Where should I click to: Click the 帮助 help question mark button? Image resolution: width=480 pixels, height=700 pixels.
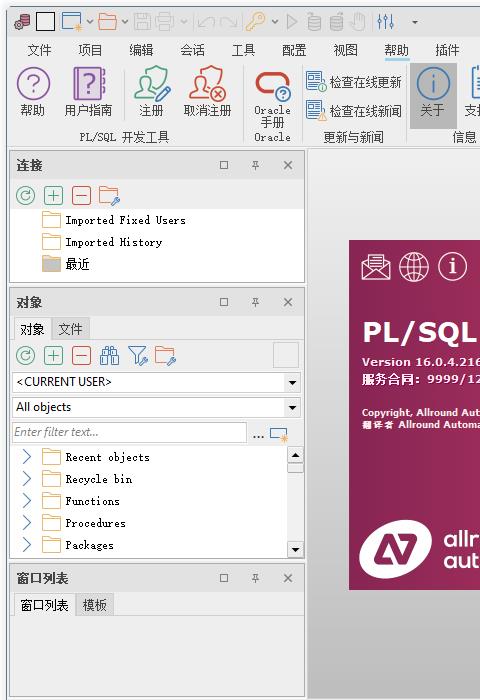(33, 92)
